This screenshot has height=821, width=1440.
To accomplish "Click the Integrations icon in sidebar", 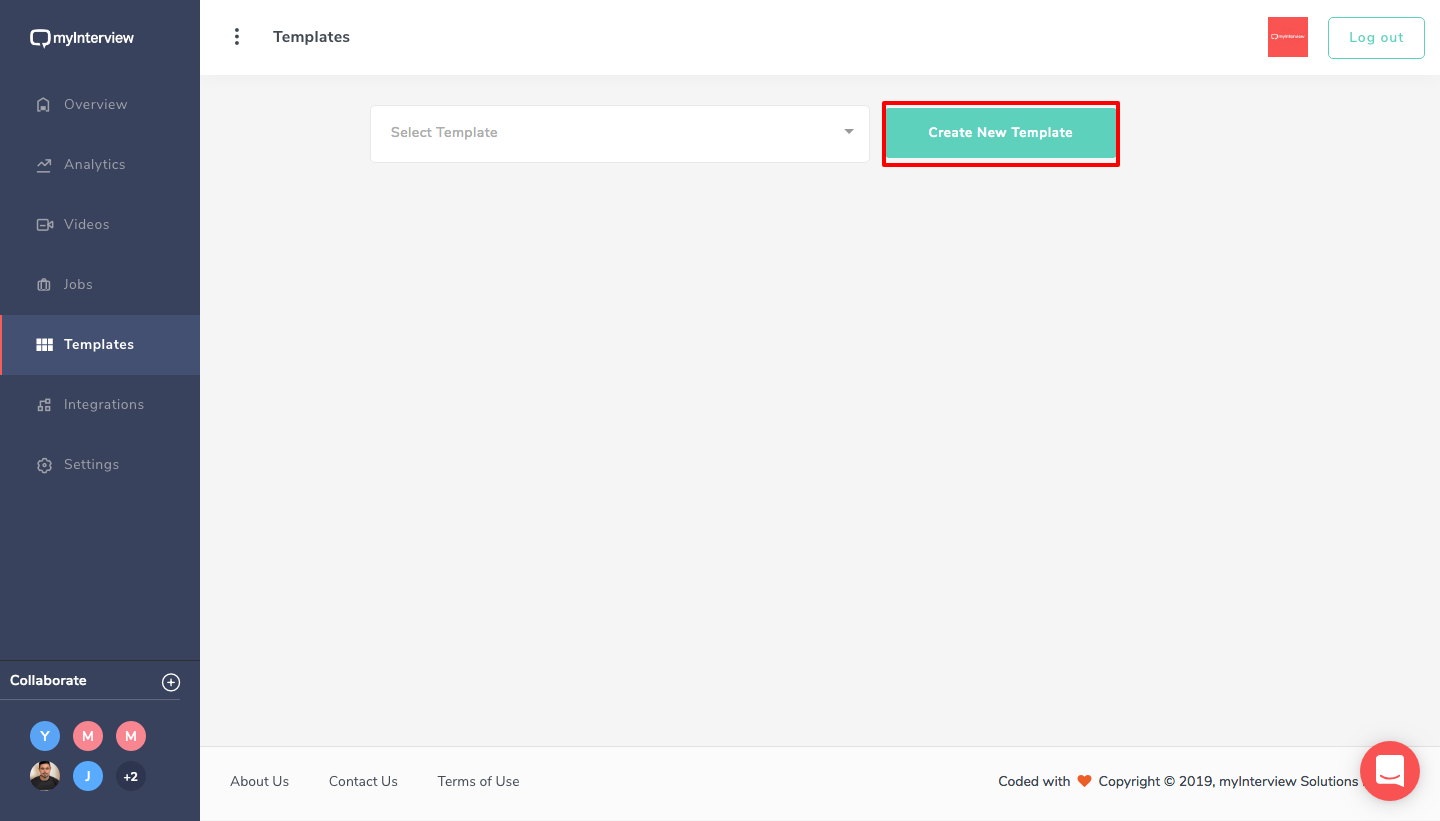I will click(x=43, y=405).
